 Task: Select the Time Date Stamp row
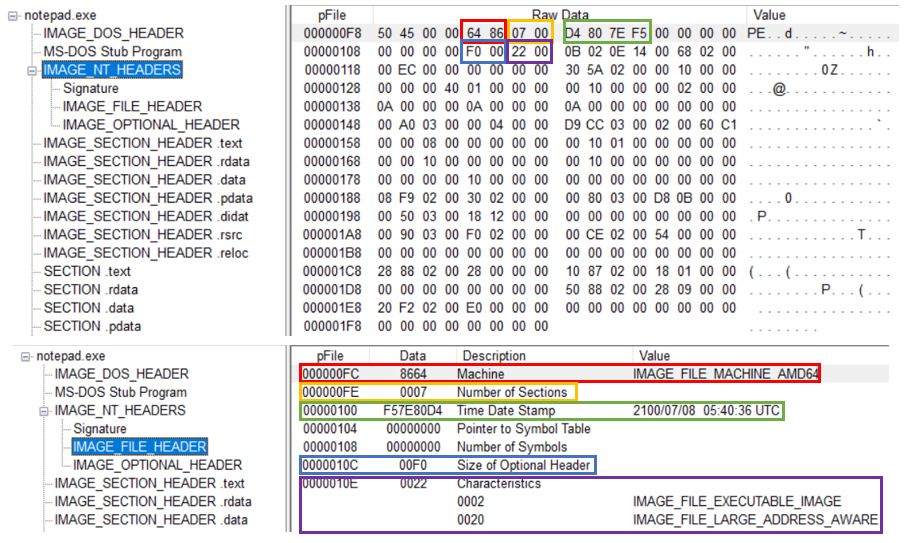pyautogui.click(x=591, y=411)
